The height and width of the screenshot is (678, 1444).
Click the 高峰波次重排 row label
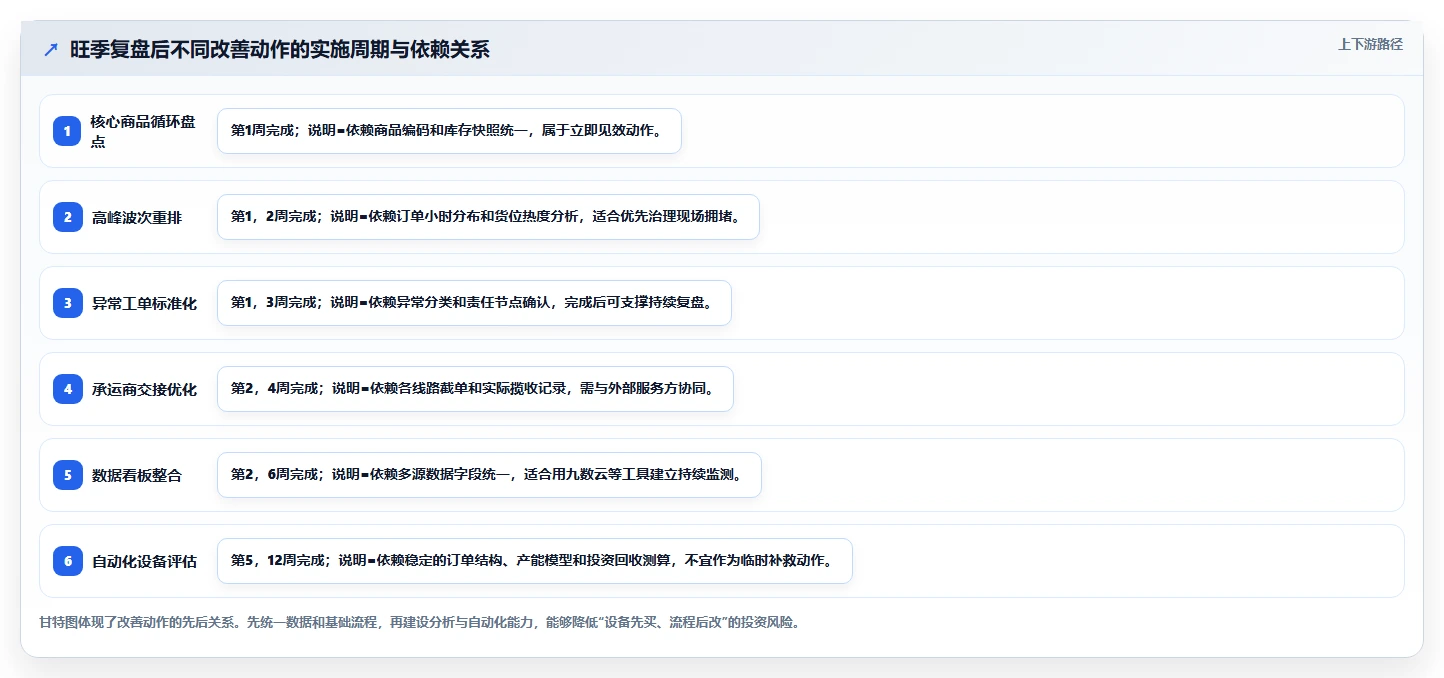coord(137,217)
